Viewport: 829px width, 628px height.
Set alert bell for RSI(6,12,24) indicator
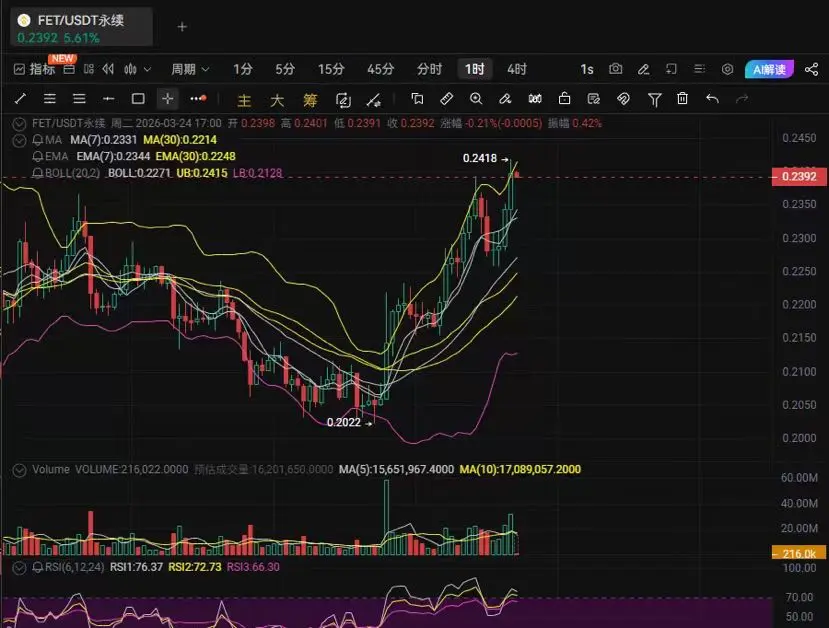click(38, 567)
